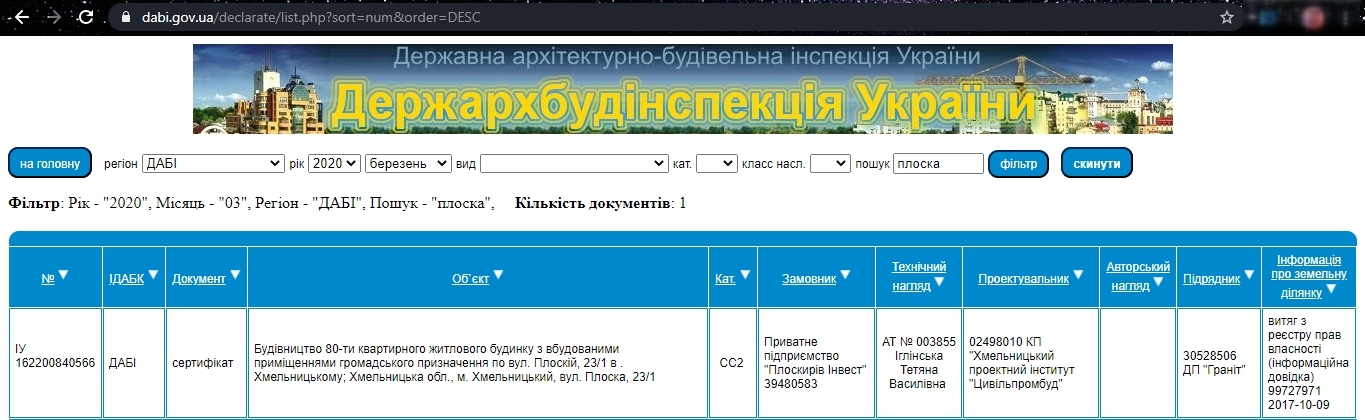The image size is (1365, 420).
Task: Open the рік dropdown showing 2020
Action: point(334,163)
